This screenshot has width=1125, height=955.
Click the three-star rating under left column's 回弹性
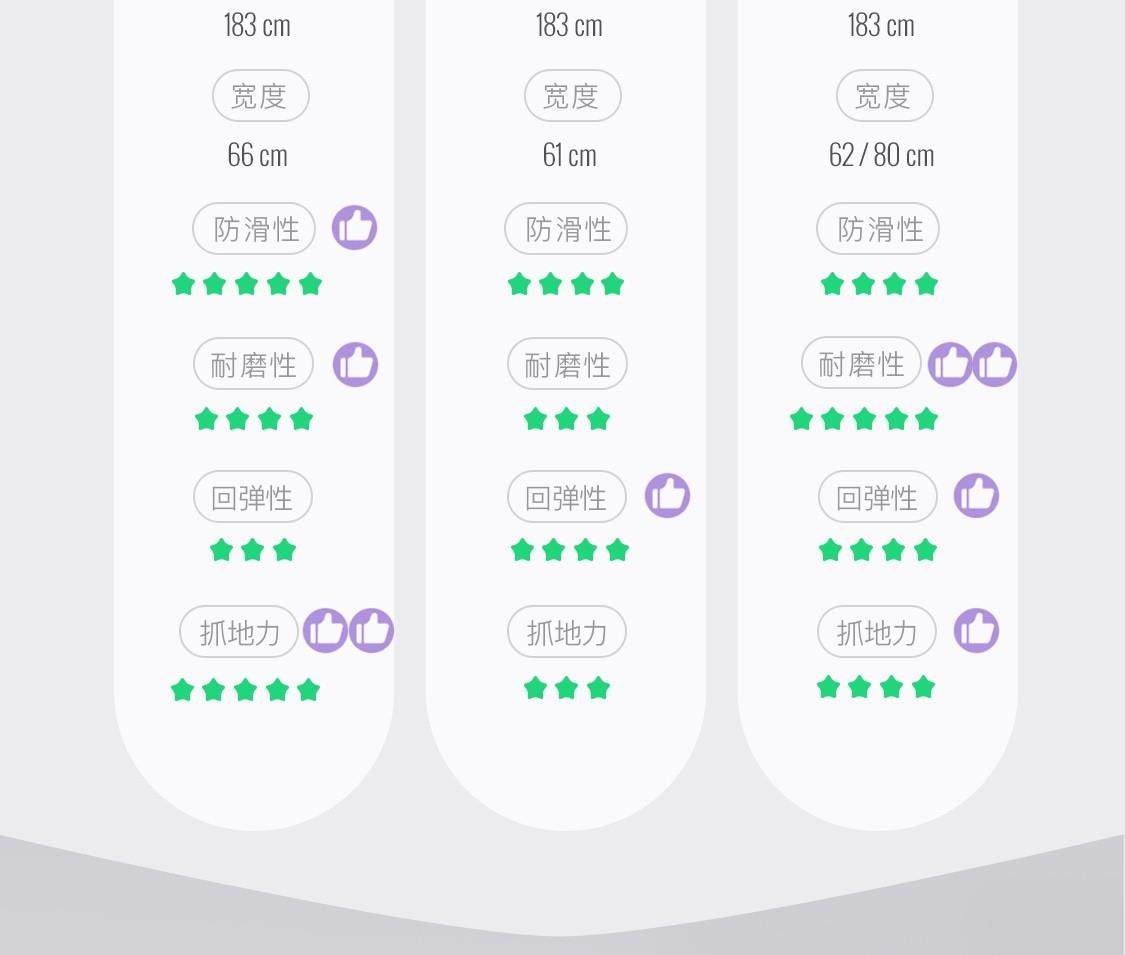[253, 550]
